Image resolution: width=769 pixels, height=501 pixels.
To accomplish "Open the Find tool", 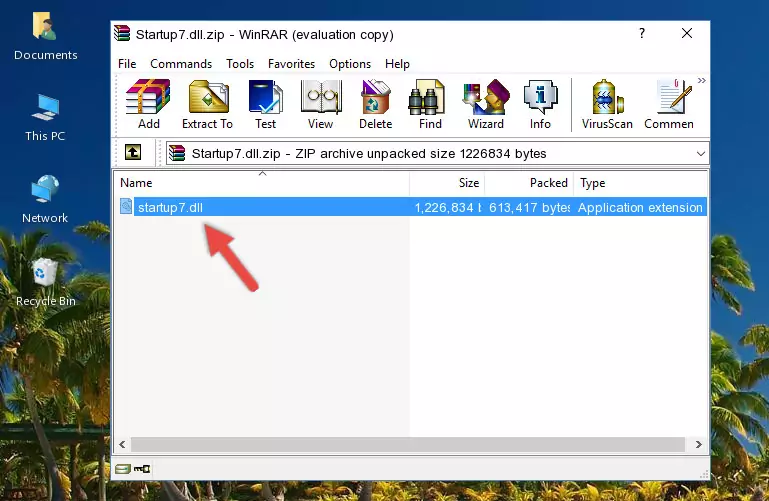I will point(430,104).
